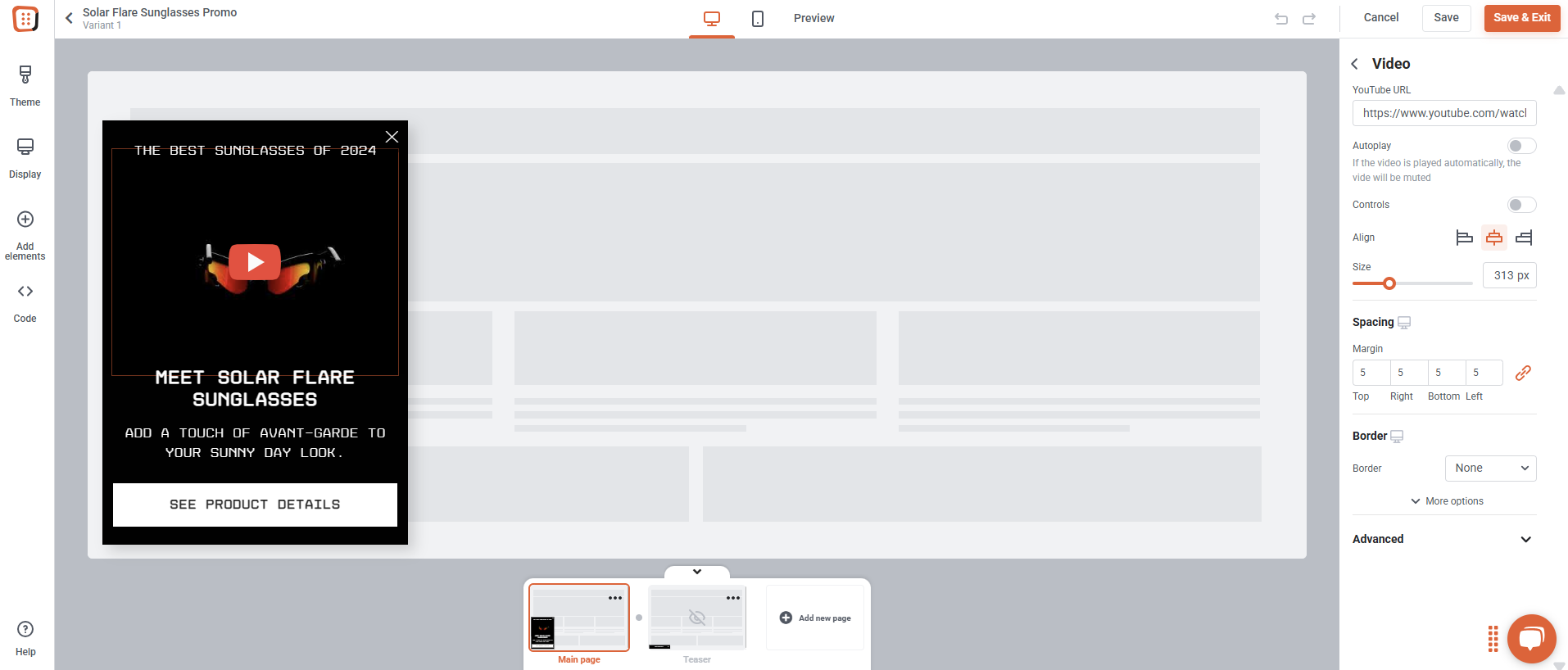Redo the last change
Viewport: 1568px width, 670px height.
pos(1309,19)
